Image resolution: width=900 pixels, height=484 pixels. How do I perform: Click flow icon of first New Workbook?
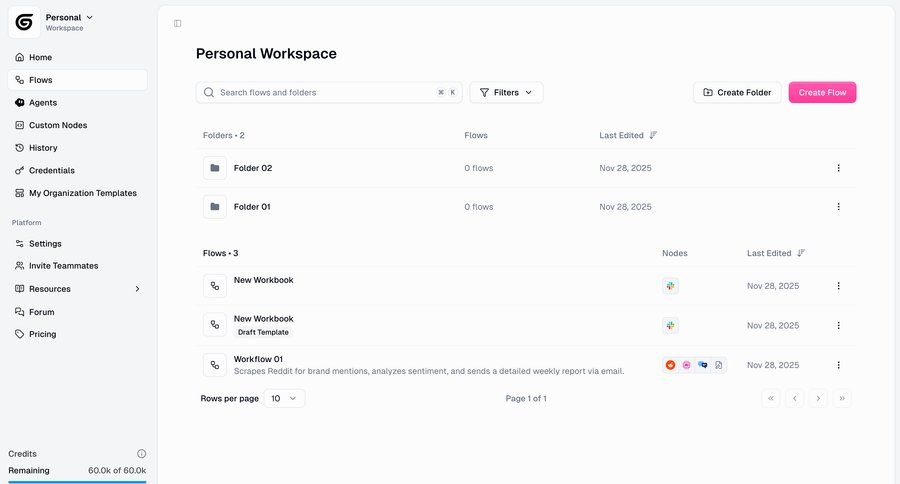pos(215,286)
